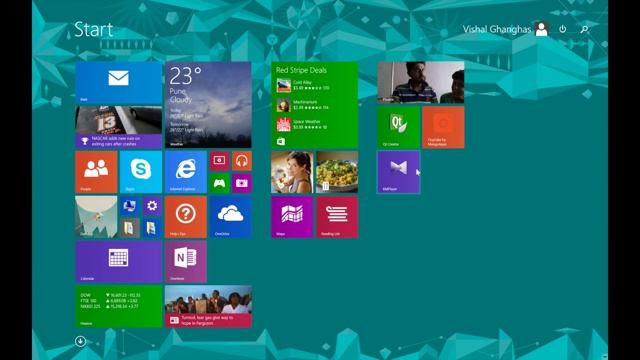The width and height of the screenshot is (640, 360).
Task: Open the Calendar tile
Action: (118, 262)
